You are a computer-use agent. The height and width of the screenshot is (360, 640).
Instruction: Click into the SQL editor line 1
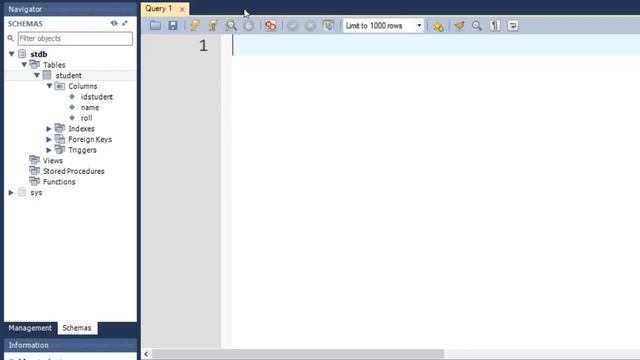pos(436,45)
